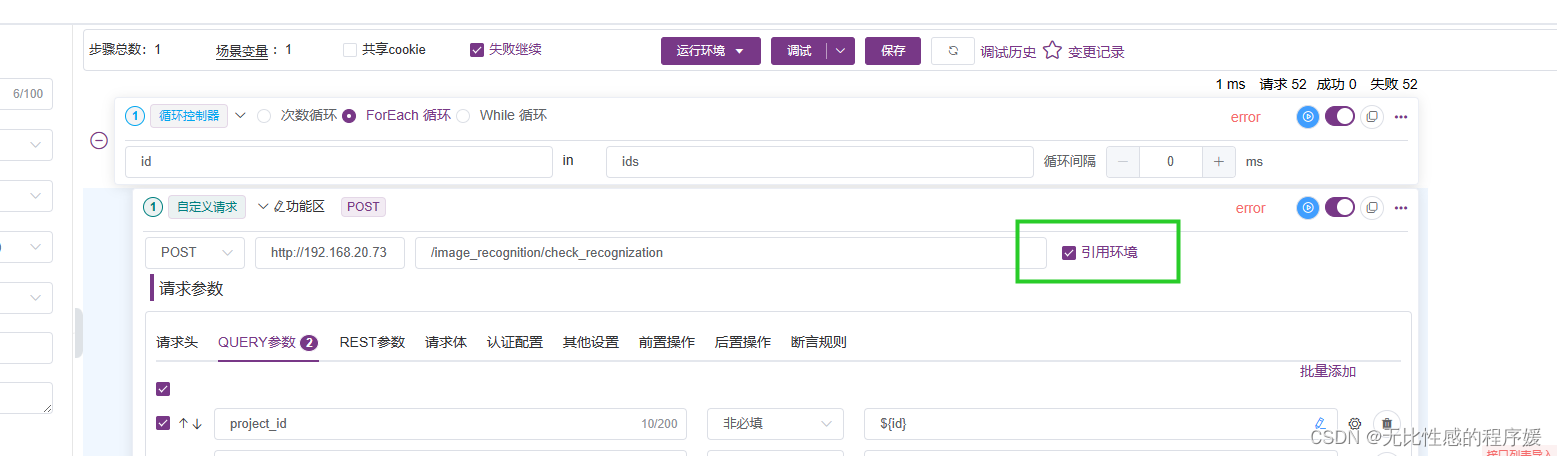Click the loop interval value field

coord(1171,161)
